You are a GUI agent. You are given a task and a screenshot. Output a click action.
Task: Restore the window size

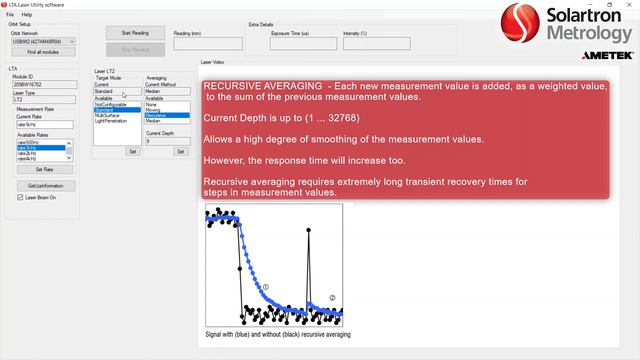click(x=610, y=5)
